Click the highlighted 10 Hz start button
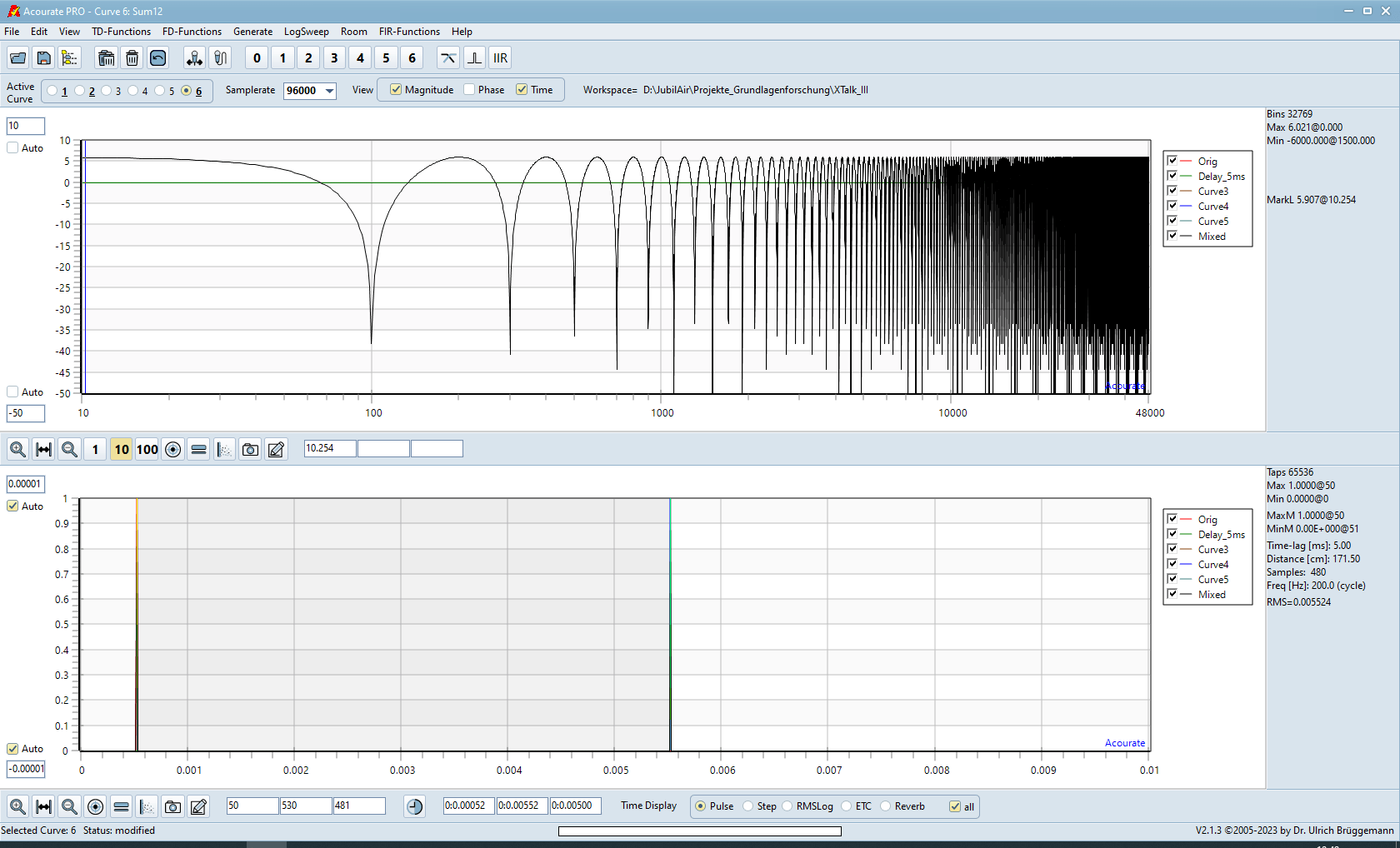 point(122,449)
